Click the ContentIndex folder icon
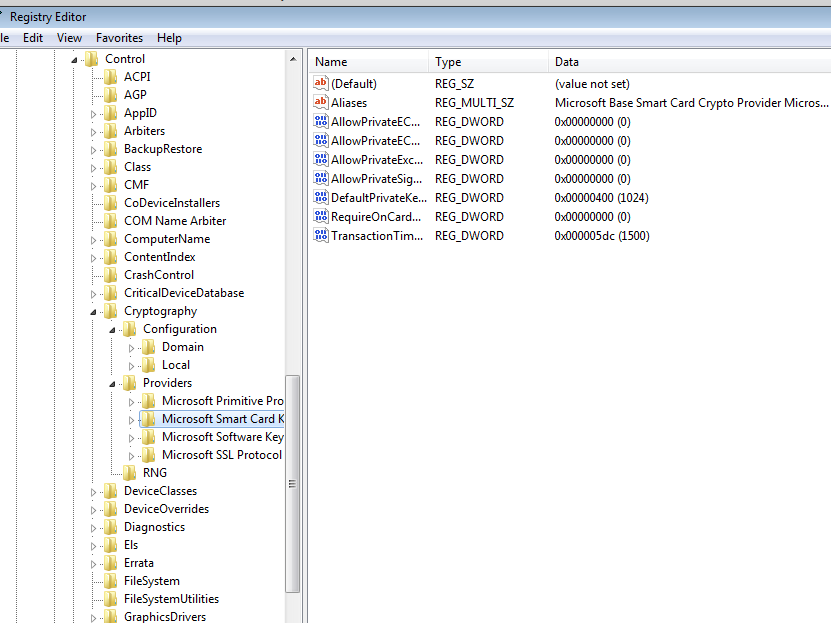This screenshot has width=831, height=623. [111, 257]
